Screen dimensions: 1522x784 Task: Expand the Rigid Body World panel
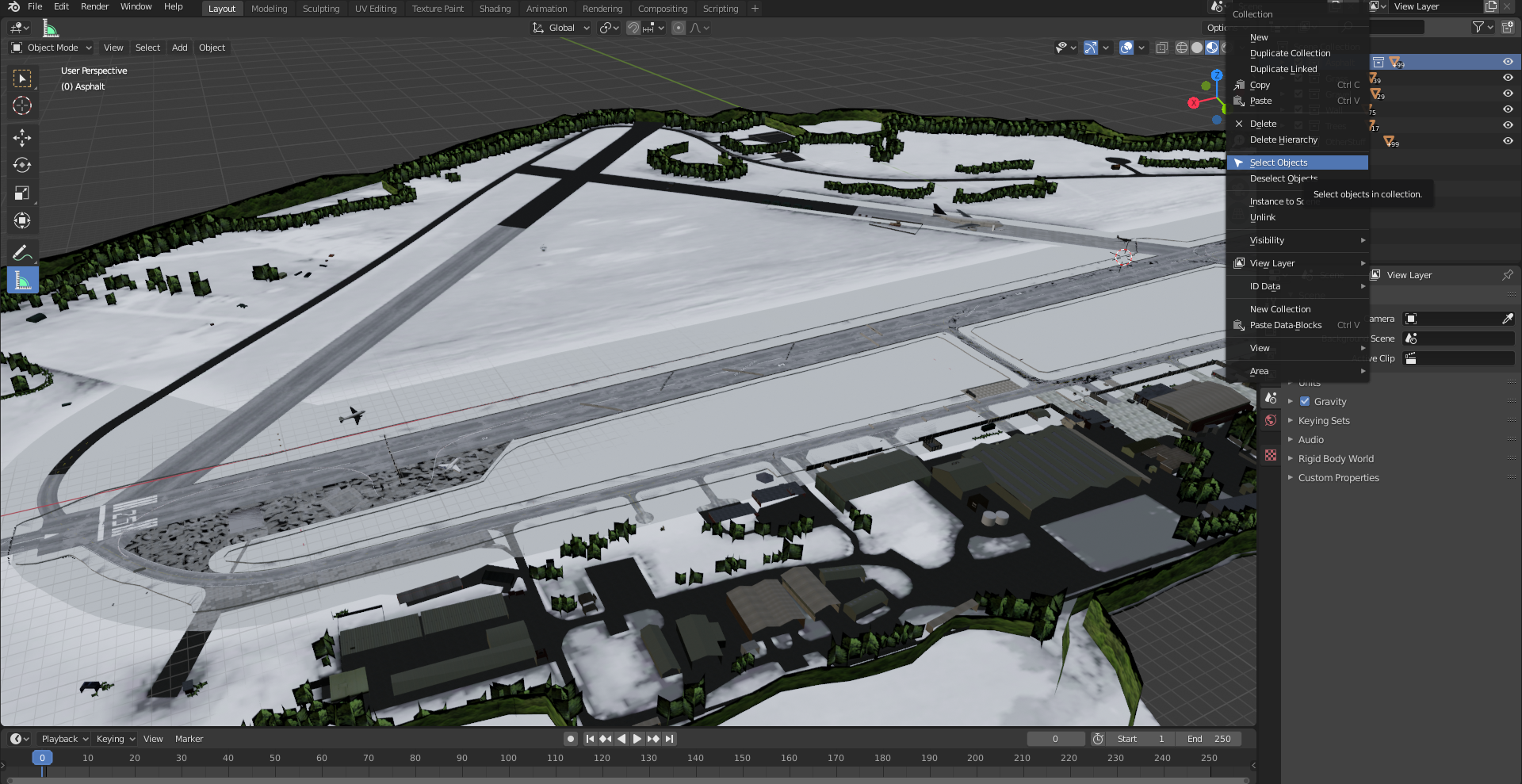point(1335,459)
